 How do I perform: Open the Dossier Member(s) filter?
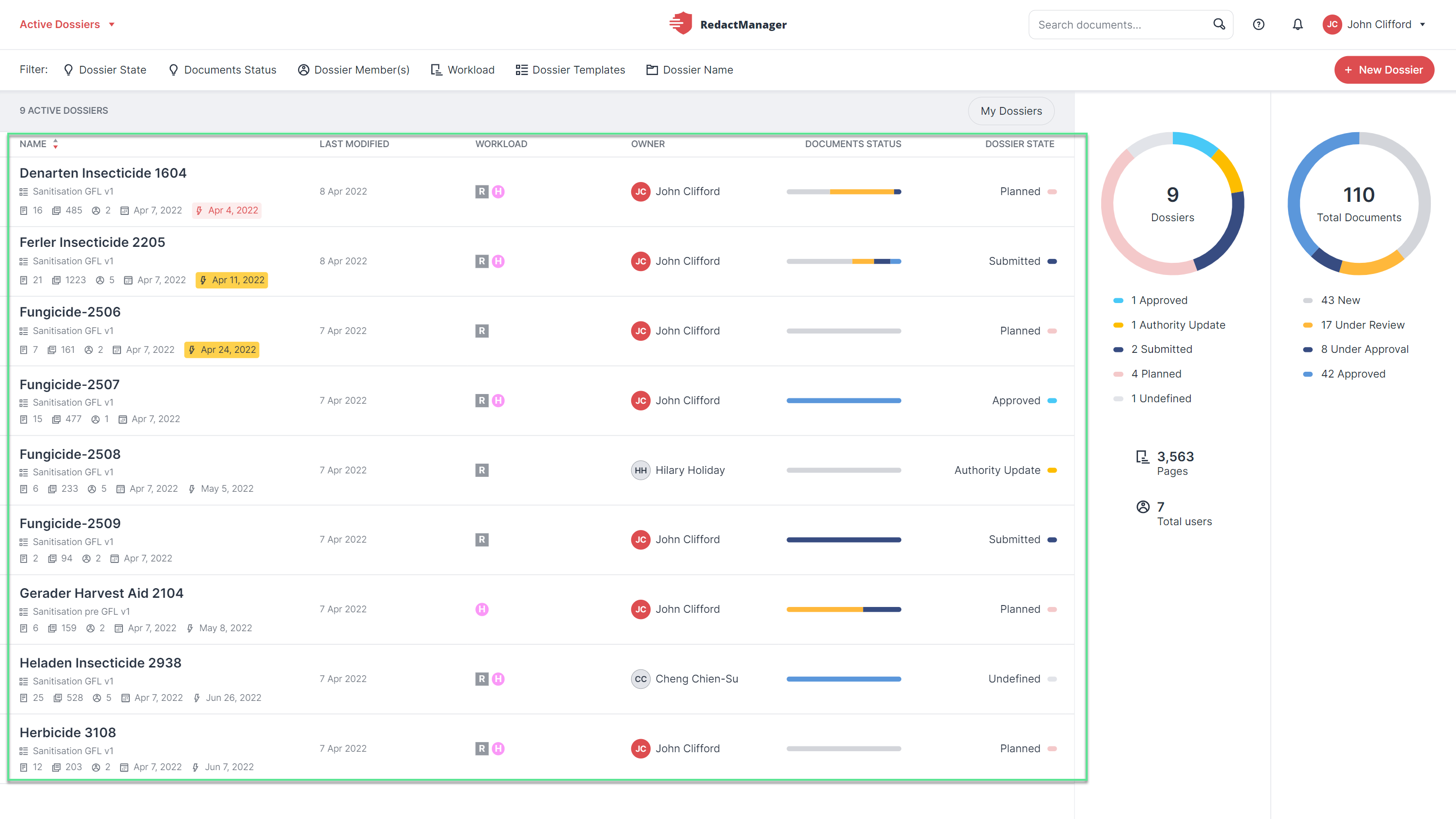(x=354, y=70)
